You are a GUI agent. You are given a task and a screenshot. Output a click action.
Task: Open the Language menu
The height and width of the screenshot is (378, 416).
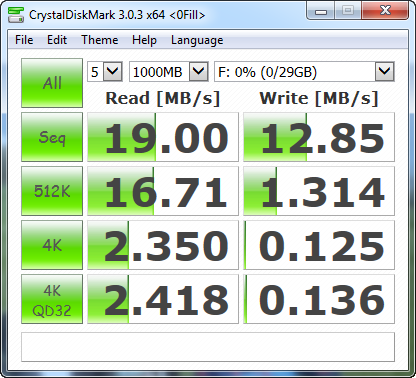pyautogui.click(x=197, y=40)
